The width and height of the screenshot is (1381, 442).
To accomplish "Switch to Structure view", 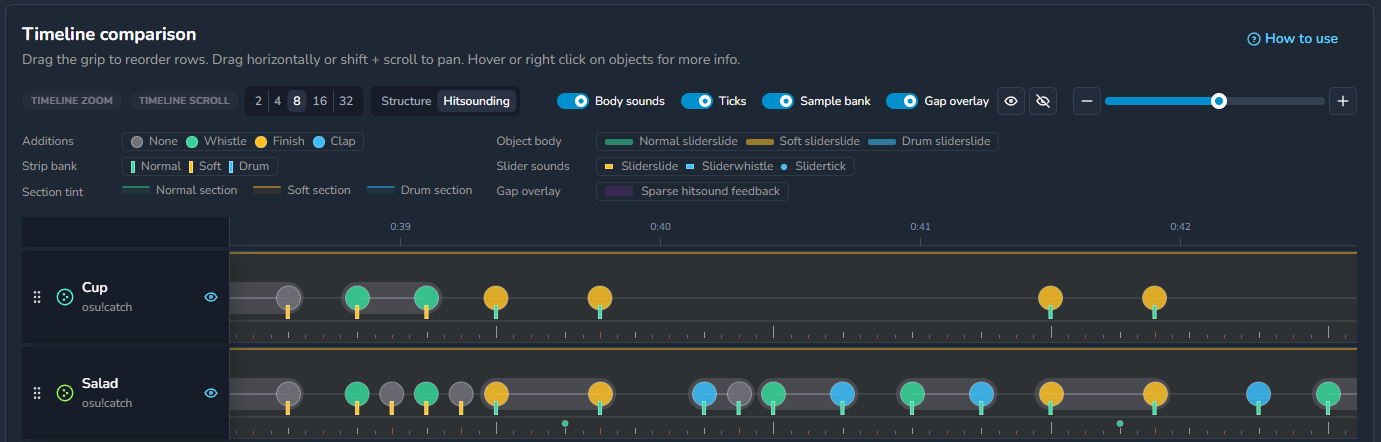I will 406,101.
